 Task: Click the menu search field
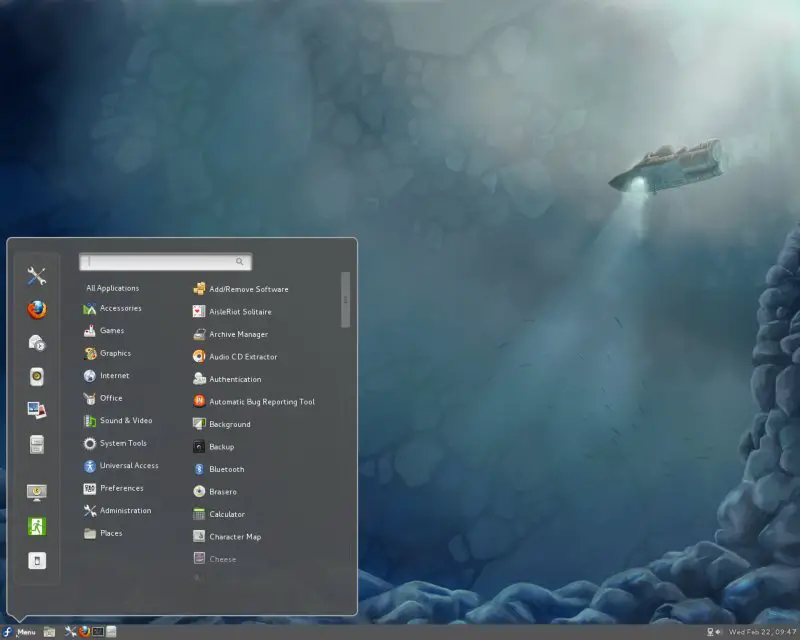(165, 261)
